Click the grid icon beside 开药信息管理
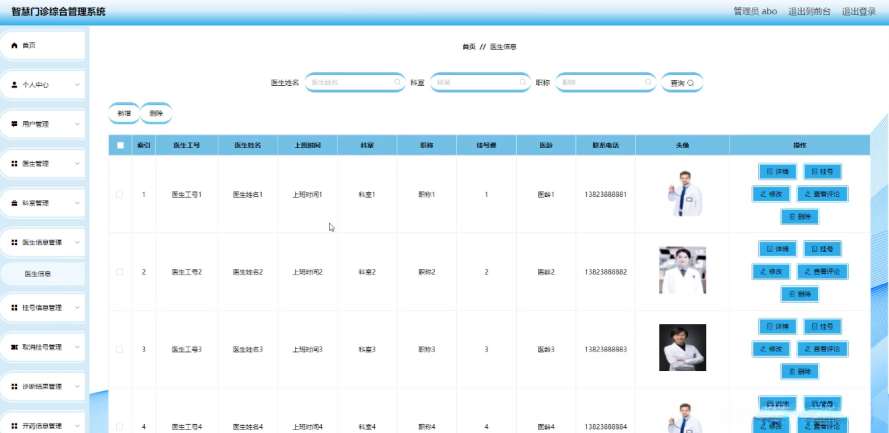Screen dimensions: 889x433 (x=15, y=426)
